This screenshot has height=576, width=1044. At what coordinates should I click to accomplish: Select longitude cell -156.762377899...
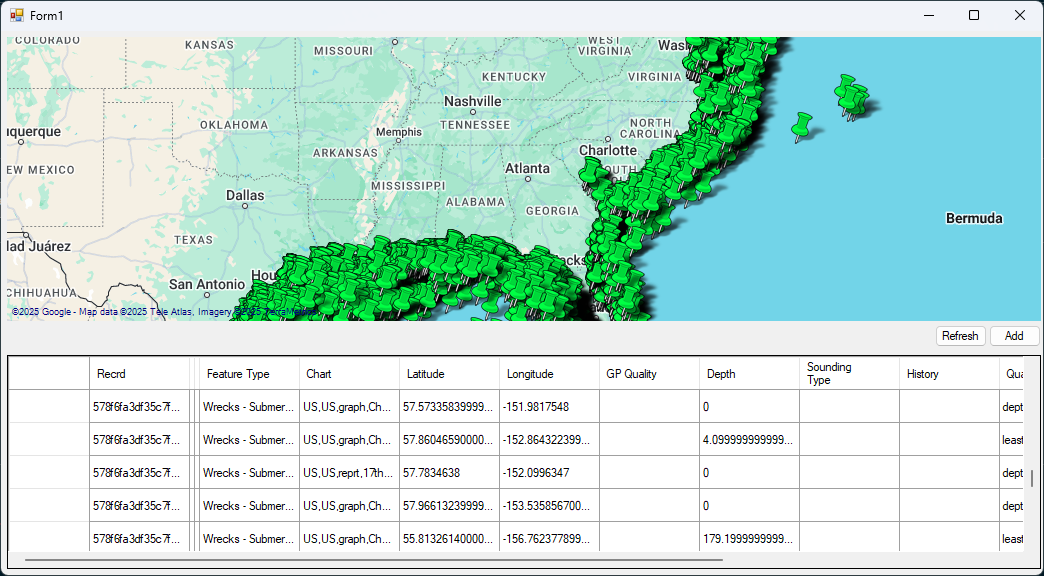pos(549,538)
